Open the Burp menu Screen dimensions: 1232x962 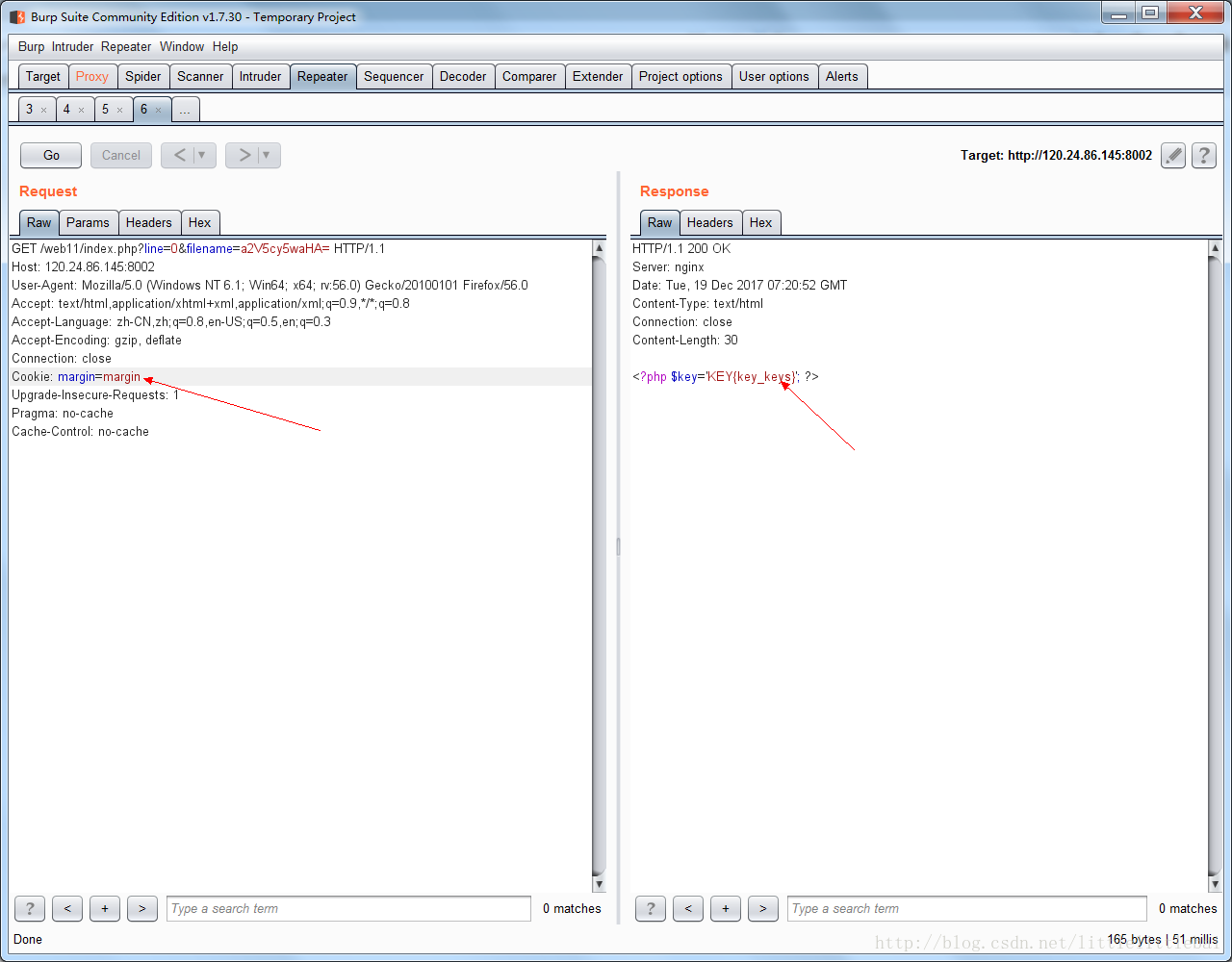pyautogui.click(x=31, y=46)
